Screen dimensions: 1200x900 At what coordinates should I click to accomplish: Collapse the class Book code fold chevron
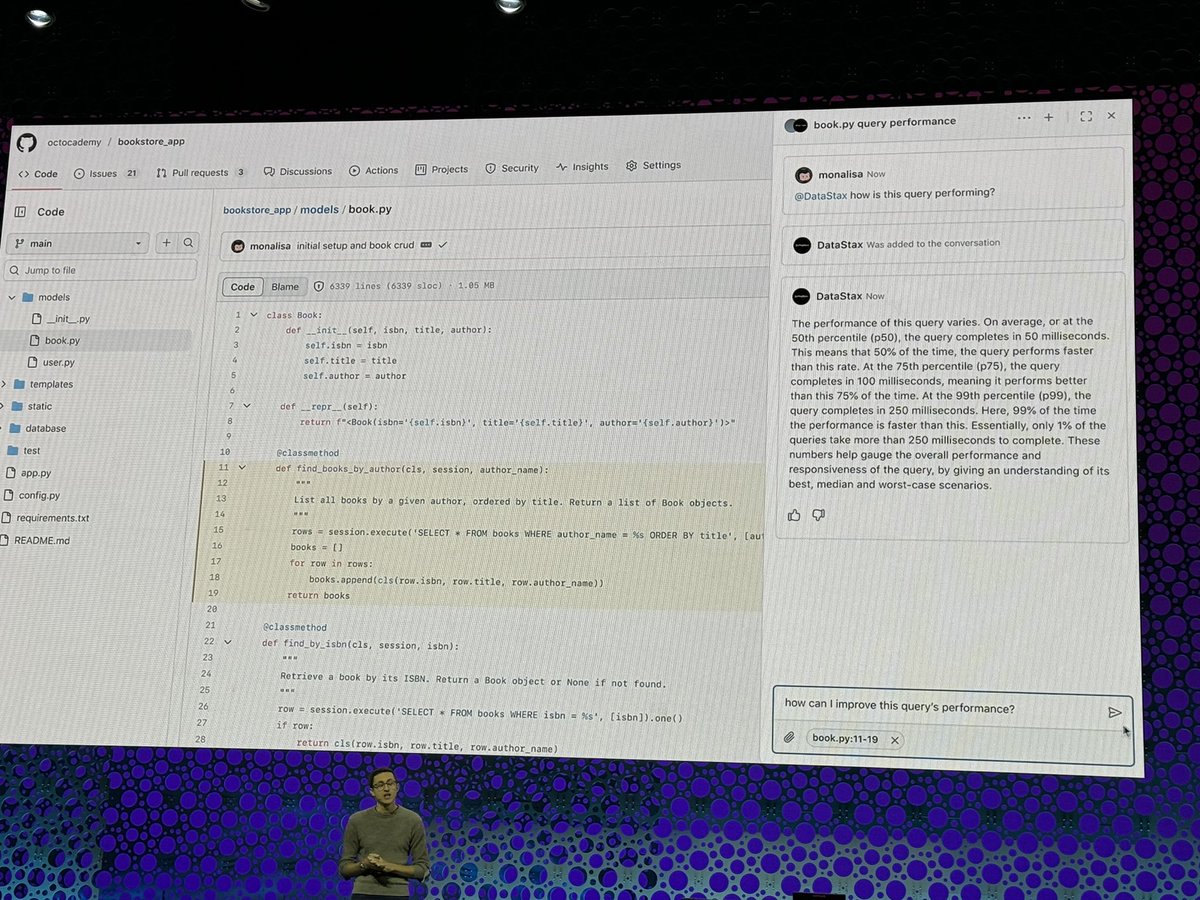(x=253, y=315)
